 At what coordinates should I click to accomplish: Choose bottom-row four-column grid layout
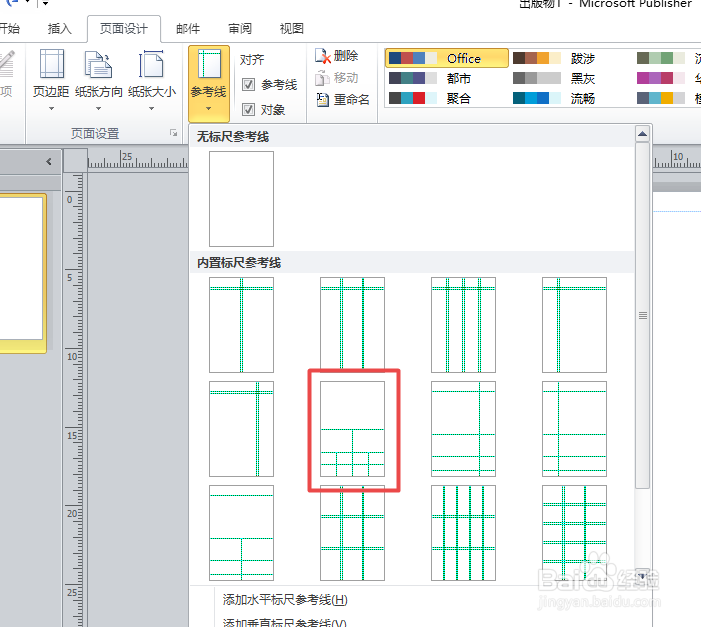tap(463, 533)
